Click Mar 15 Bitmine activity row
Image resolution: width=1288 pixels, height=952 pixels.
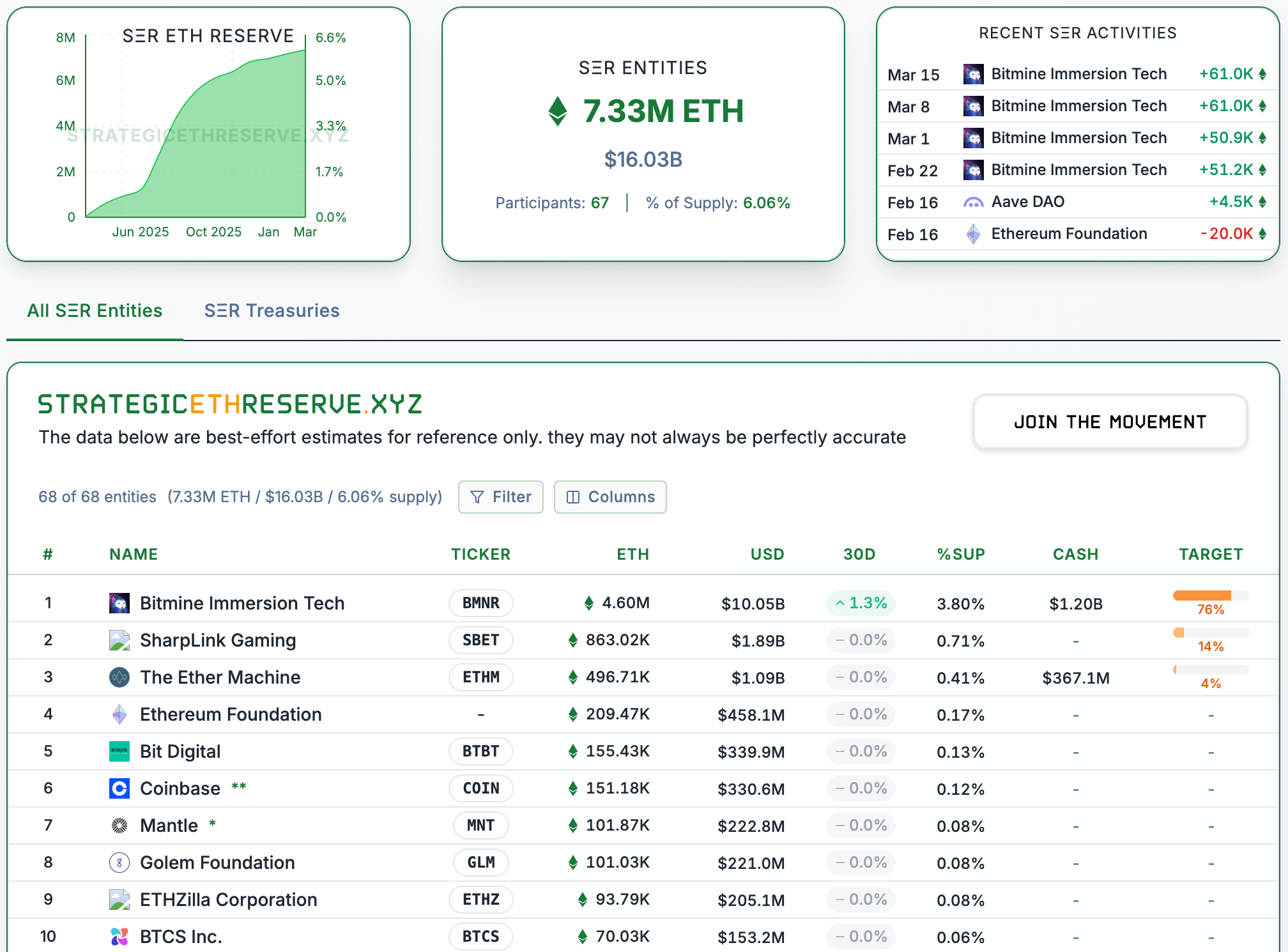1077,74
